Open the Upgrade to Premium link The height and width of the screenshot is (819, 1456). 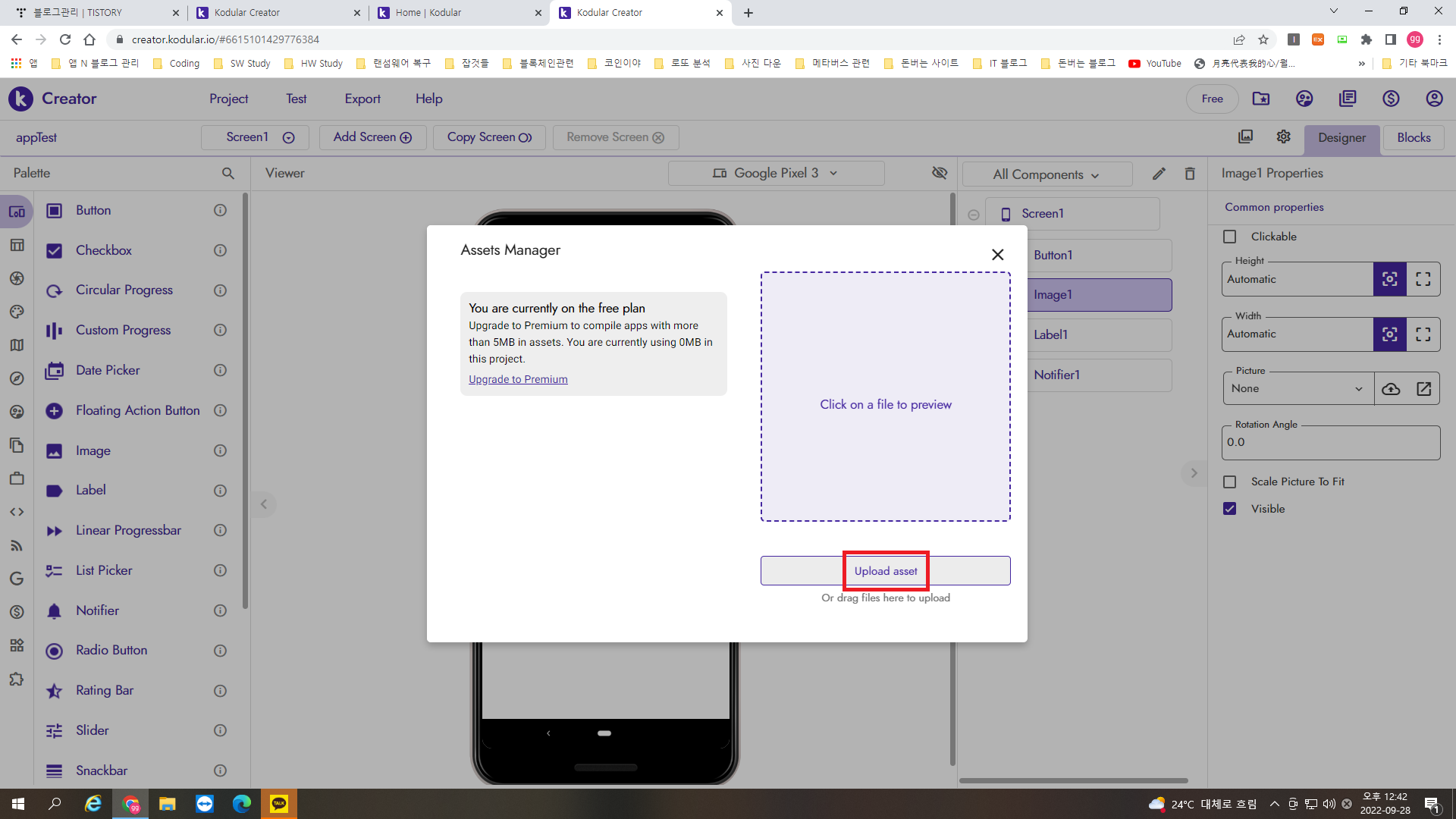(518, 379)
